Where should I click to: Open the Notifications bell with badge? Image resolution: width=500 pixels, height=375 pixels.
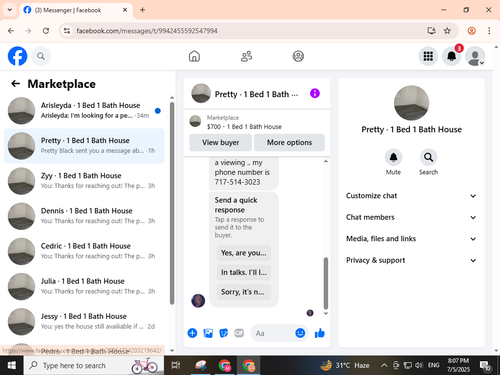tap(452, 56)
